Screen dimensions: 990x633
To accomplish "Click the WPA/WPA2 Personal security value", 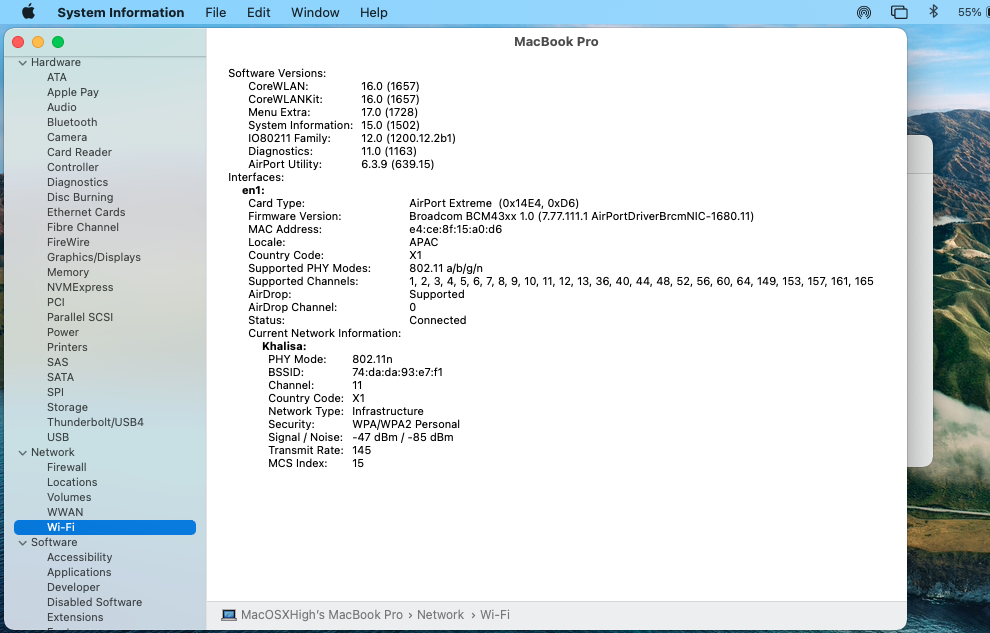I will pyautogui.click(x=406, y=425).
